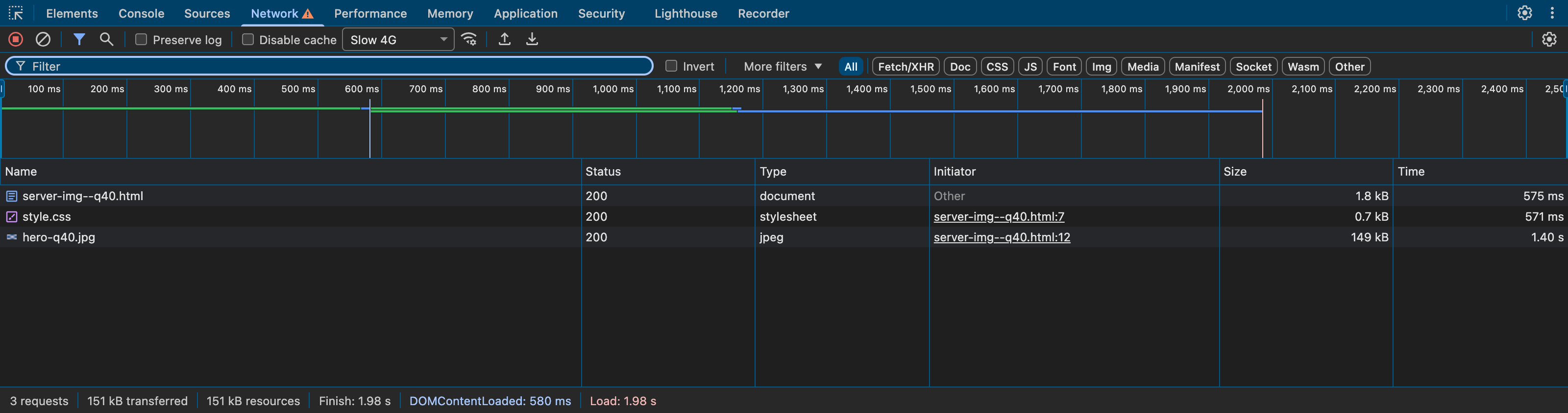The height and width of the screenshot is (413, 1568).
Task: Filter requests by Socket type
Action: coord(1253,66)
